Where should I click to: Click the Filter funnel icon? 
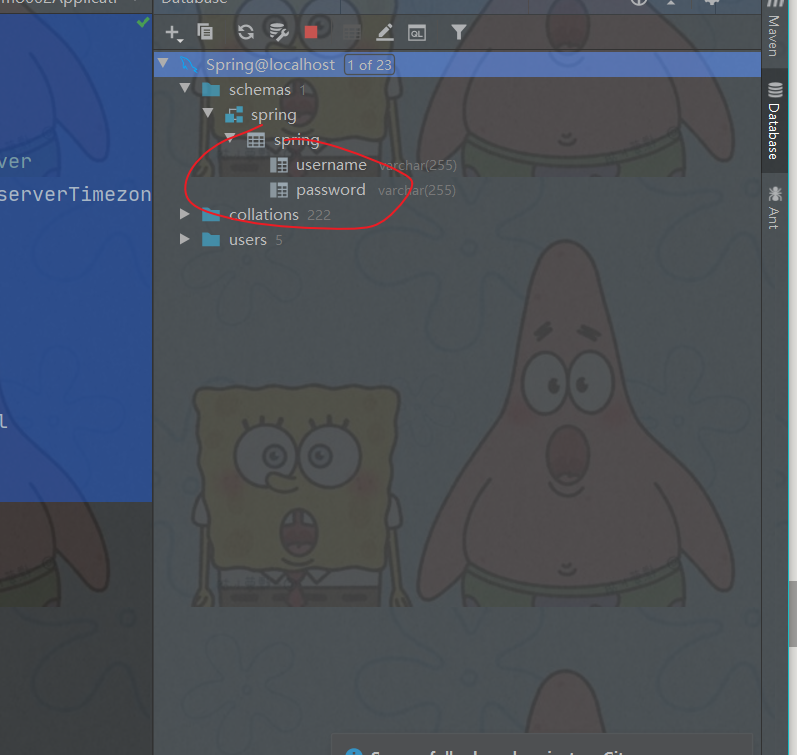pos(458,32)
